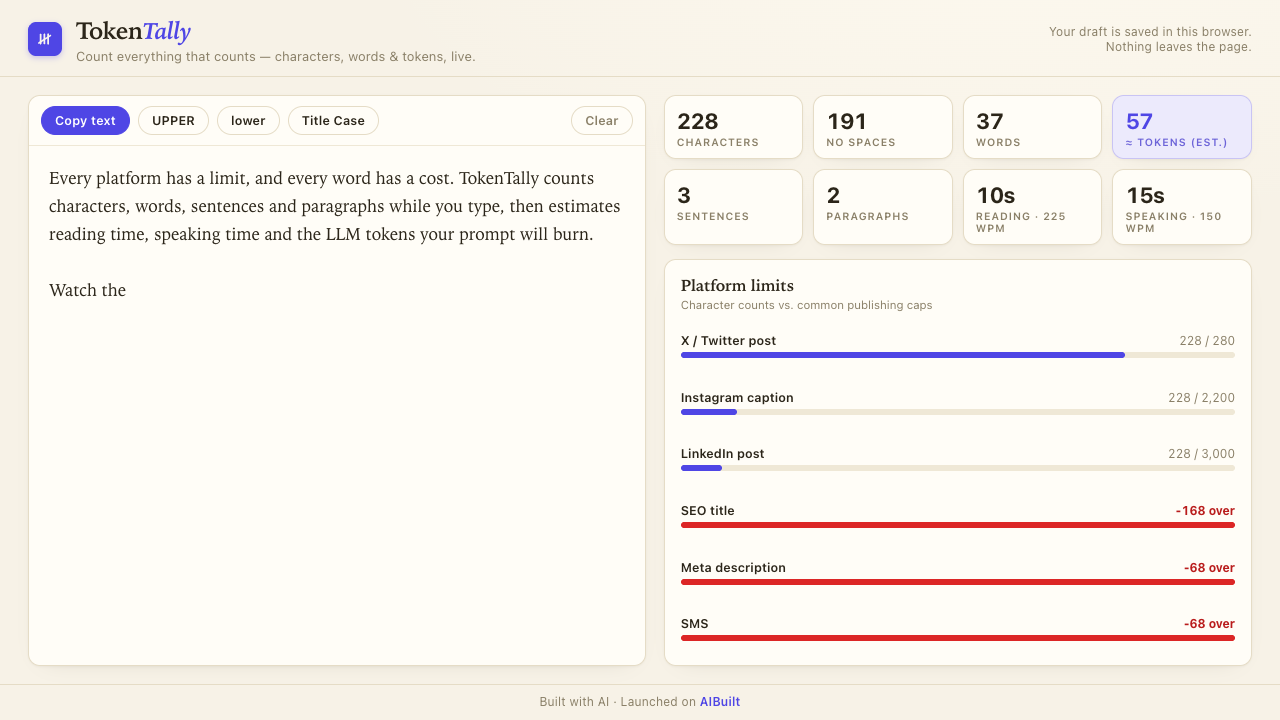Open the AIBuilt link in footer
The width and height of the screenshot is (1280, 720).
pyautogui.click(x=720, y=702)
